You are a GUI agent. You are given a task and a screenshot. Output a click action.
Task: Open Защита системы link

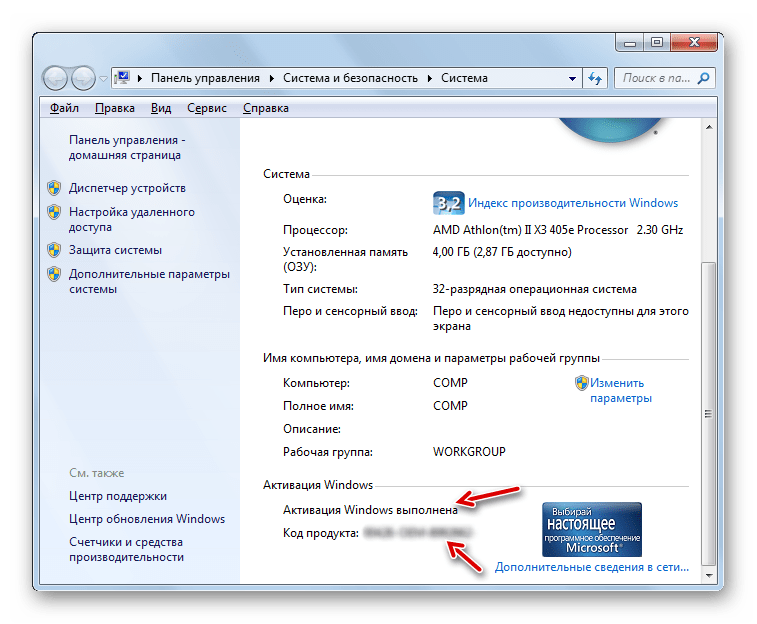[115, 250]
